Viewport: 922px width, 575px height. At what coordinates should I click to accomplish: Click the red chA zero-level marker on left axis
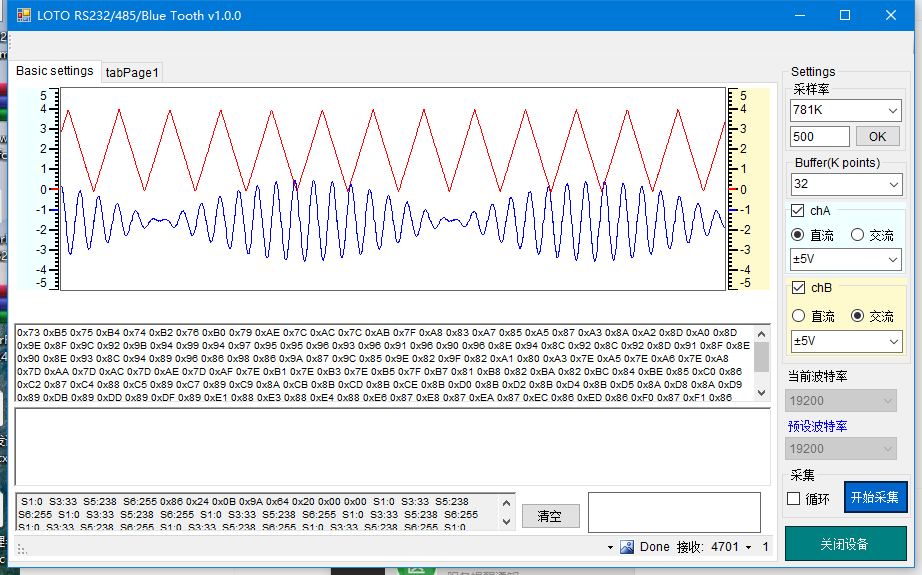(x=54, y=189)
